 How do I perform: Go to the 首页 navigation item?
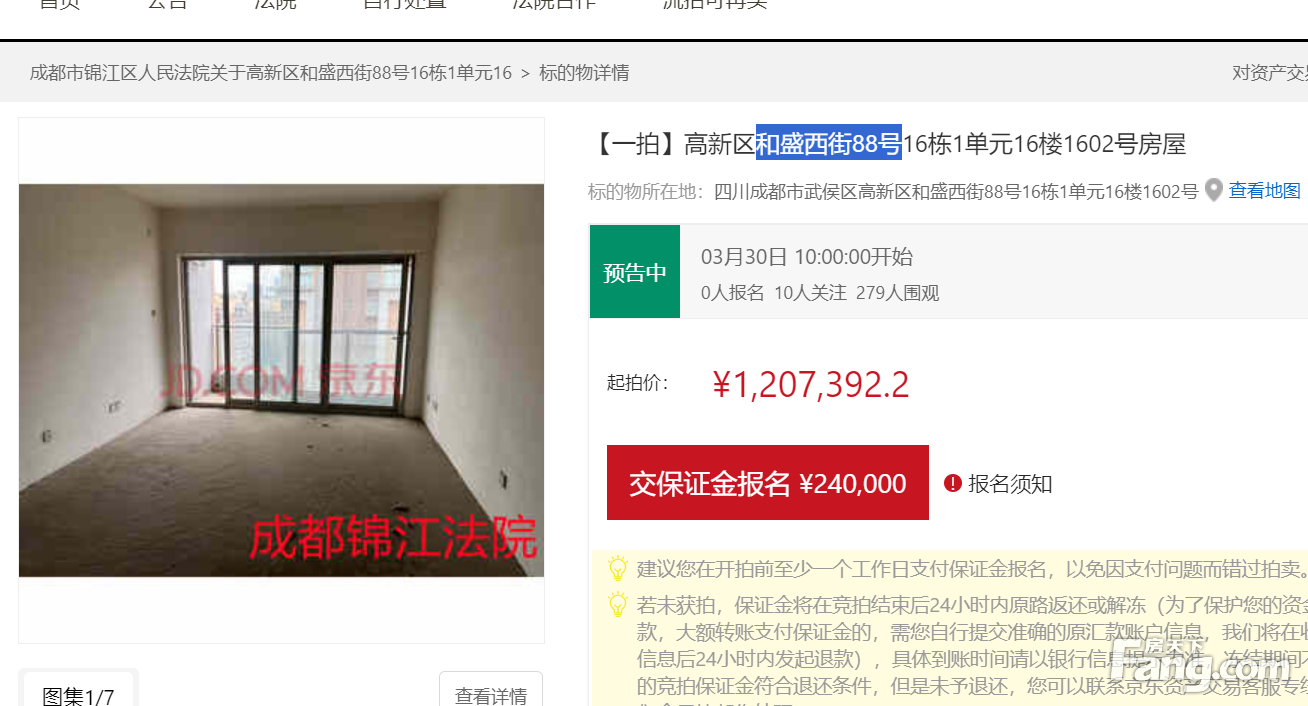tap(59, 4)
